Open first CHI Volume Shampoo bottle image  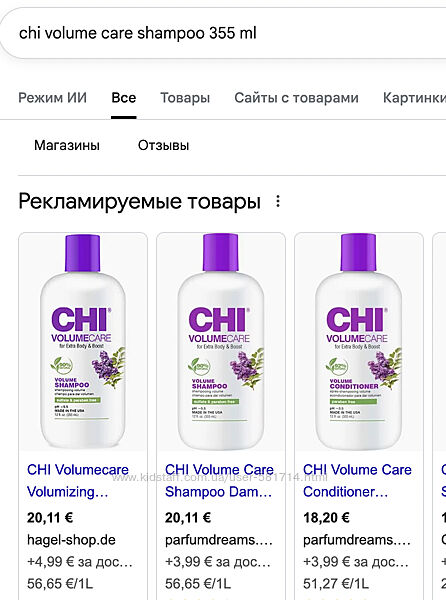point(83,342)
